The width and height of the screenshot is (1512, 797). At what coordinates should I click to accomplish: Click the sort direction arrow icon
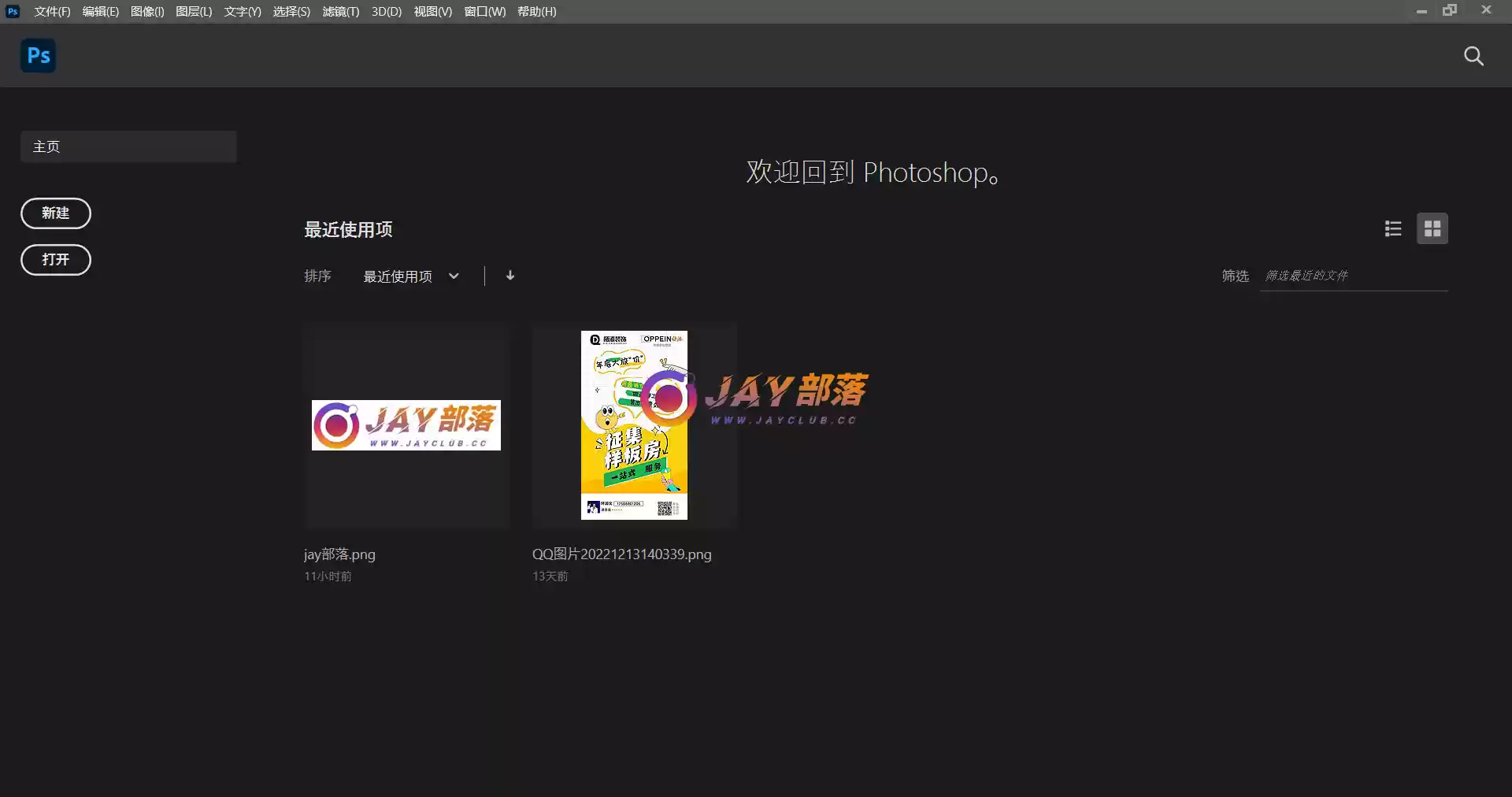point(510,276)
